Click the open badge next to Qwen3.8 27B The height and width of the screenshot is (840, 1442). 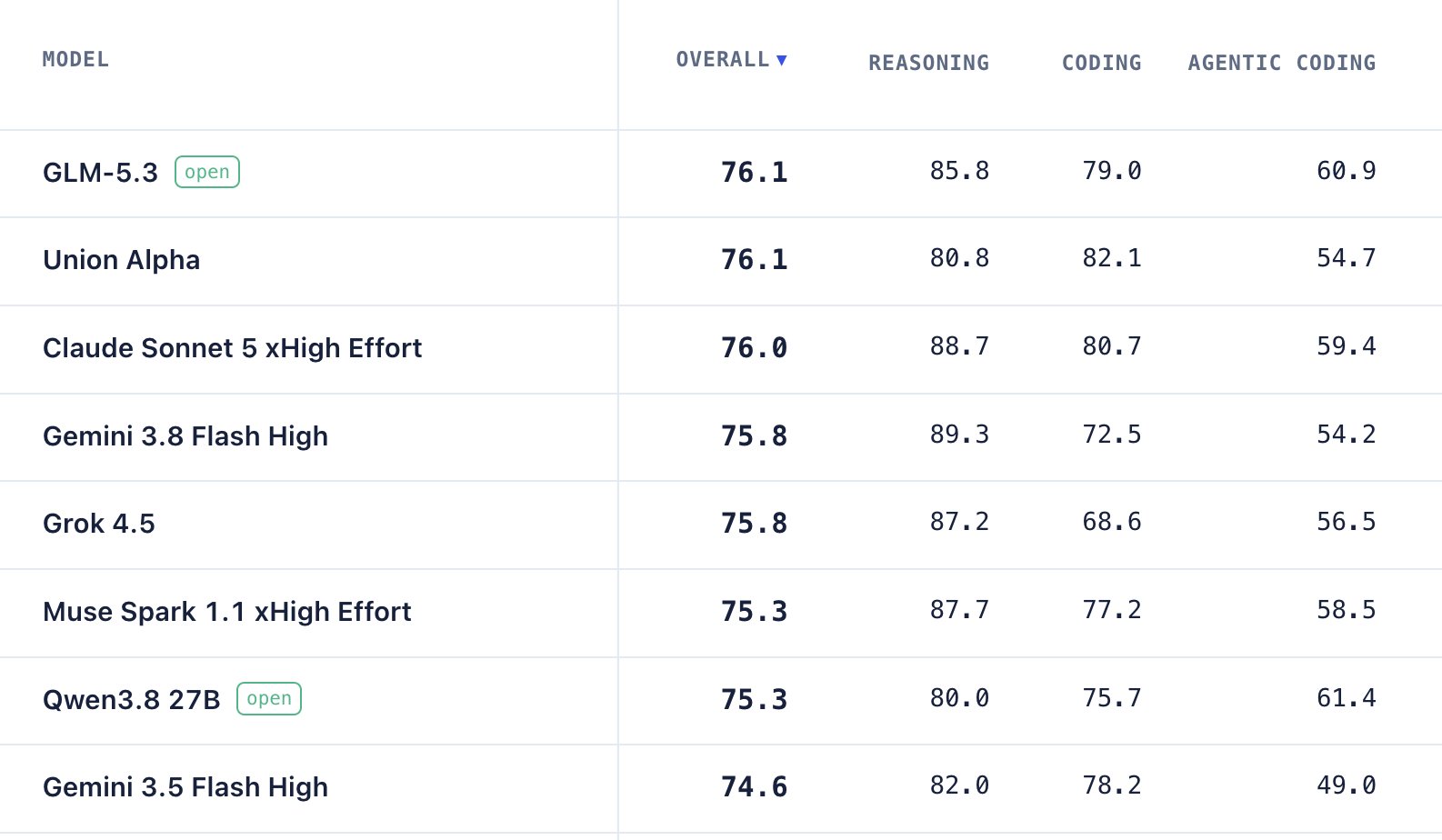pos(269,698)
